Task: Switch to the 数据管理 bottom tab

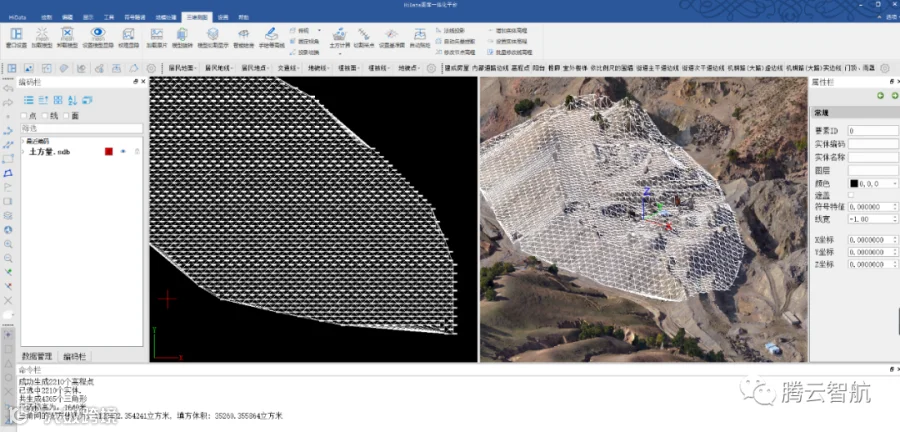Action: [x=37, y=356]
